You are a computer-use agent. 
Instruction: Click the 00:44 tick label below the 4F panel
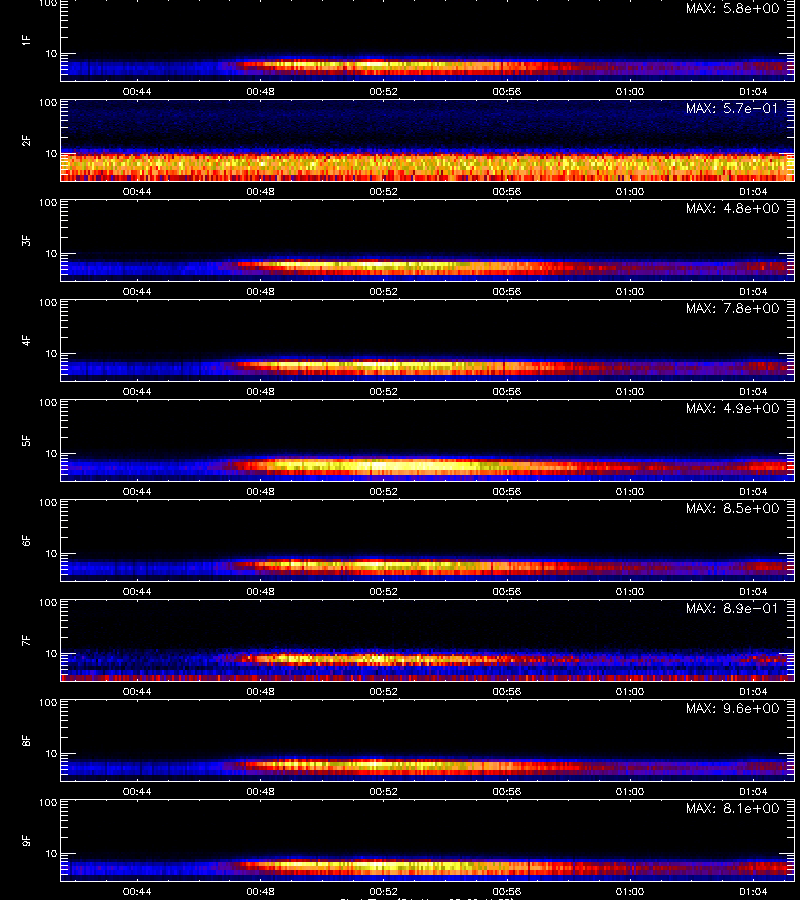(x=137, y=391)
